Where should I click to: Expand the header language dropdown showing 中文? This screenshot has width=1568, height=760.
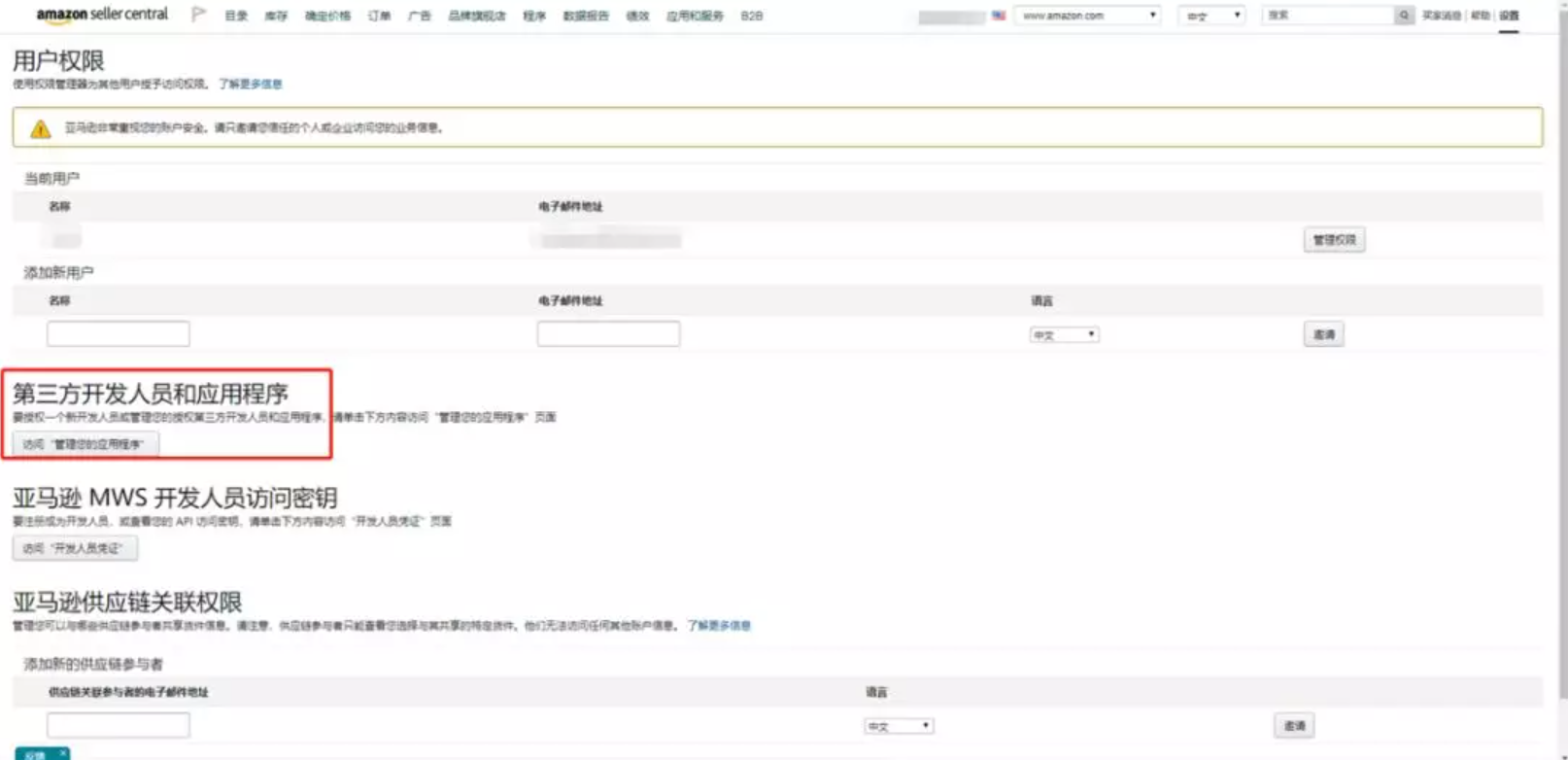pyautogui.click(x=1211, y=16)
